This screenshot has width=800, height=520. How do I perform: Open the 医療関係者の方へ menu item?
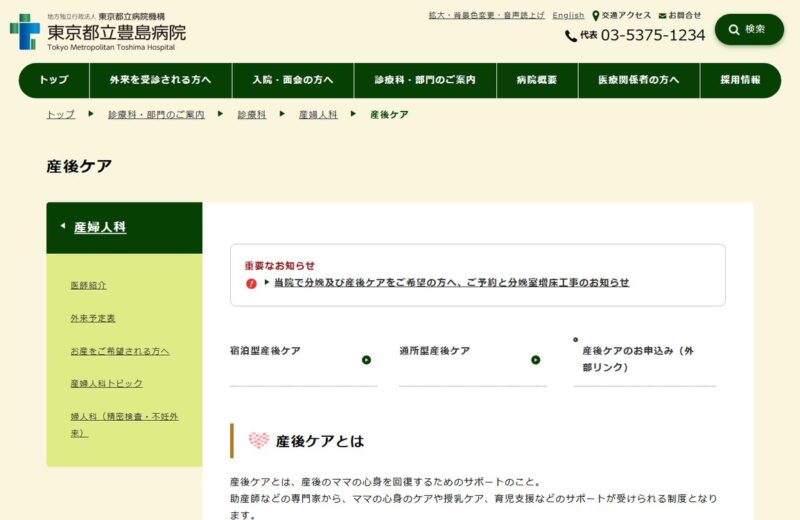tap(639, 80)
